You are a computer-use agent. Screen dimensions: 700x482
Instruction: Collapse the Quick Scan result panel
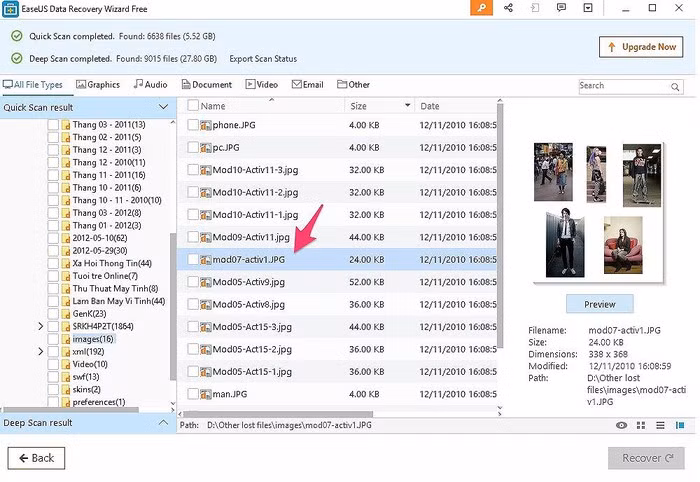[x=163, y=107]
